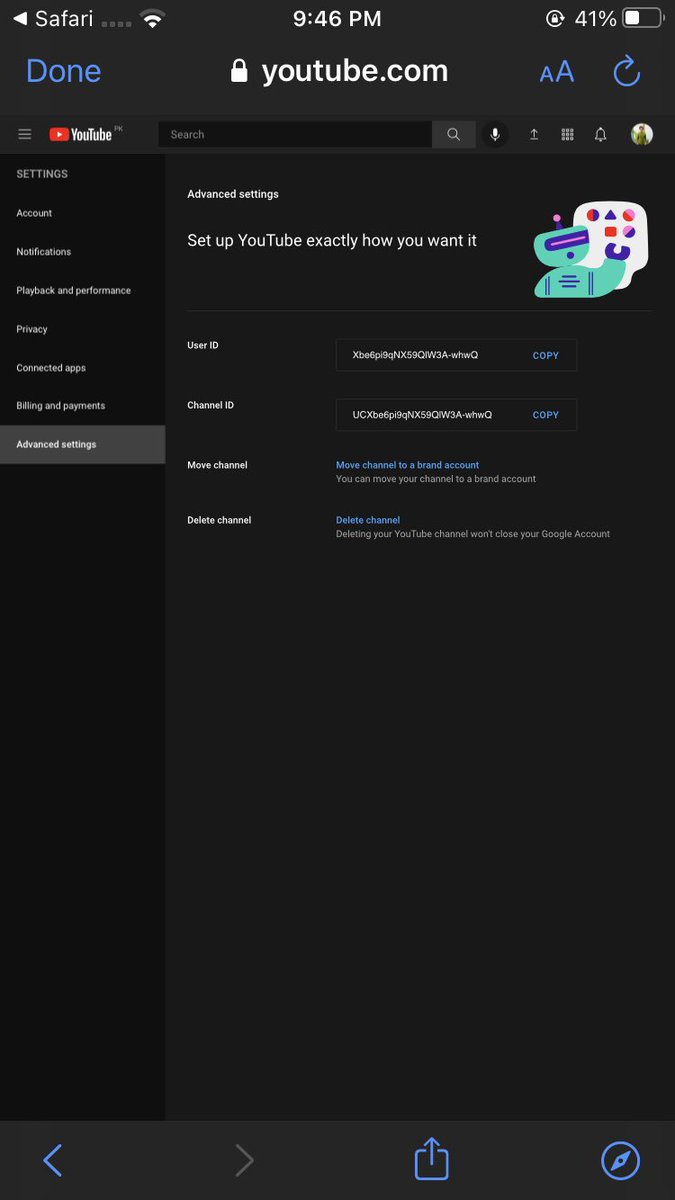
Task: Select Advanced settings in the sidebar
Action: point(82,444)
